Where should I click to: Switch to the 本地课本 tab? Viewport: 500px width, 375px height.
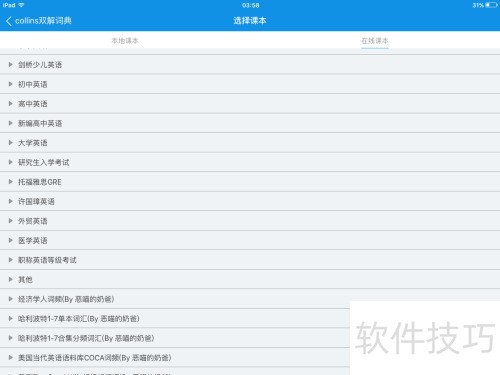[125, 41]
